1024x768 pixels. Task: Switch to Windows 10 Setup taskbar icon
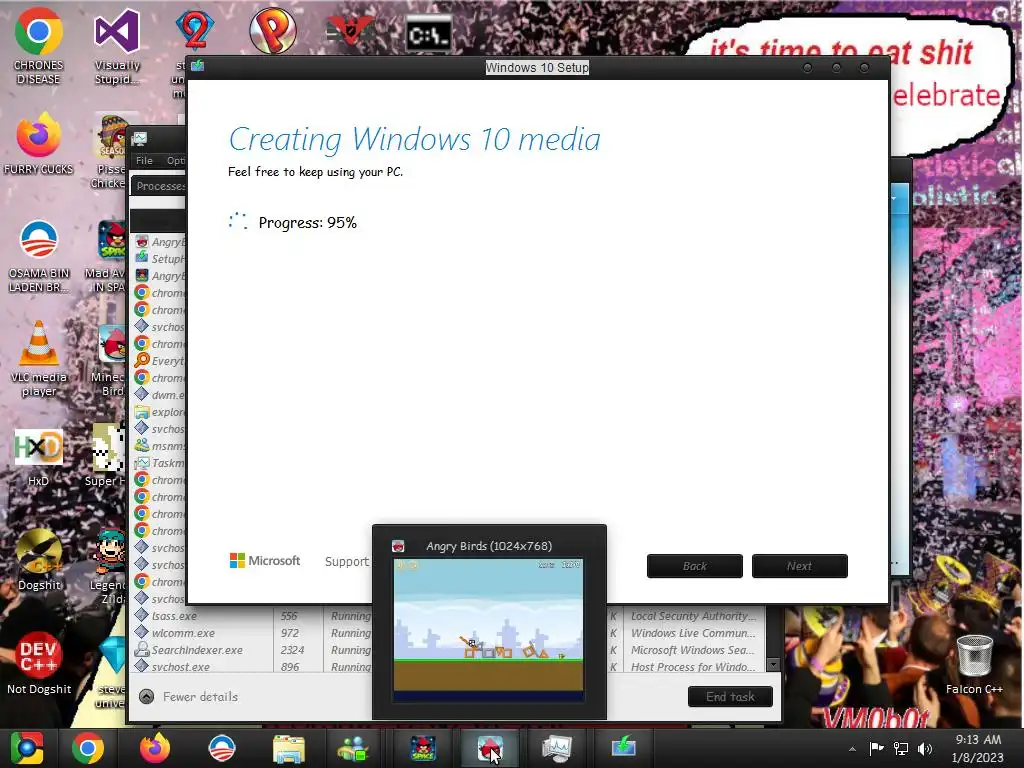point(624,748)
